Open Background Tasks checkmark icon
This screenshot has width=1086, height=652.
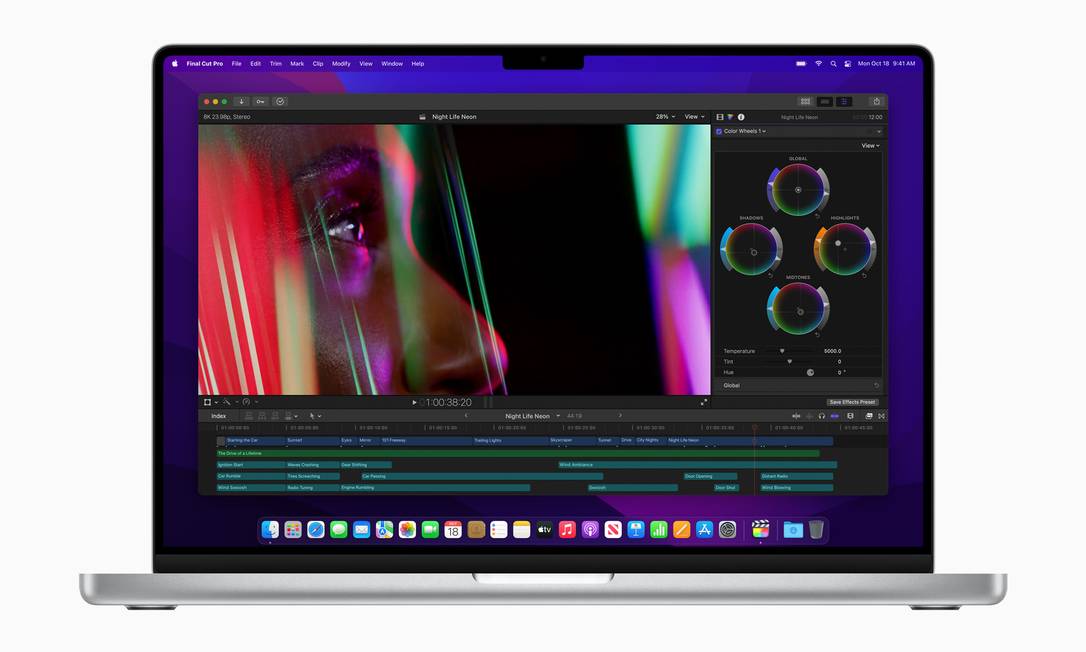pos(280,101)
